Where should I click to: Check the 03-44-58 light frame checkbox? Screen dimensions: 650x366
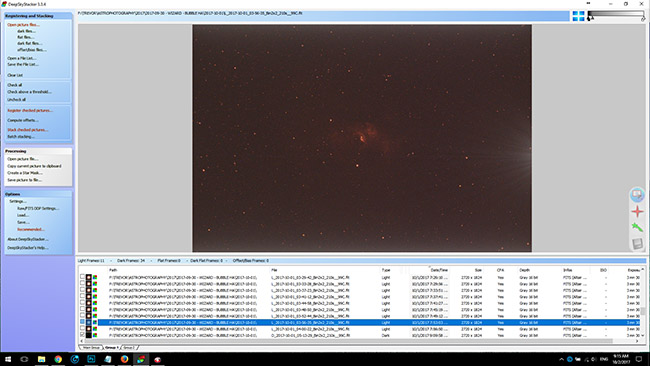pos(82,303)
